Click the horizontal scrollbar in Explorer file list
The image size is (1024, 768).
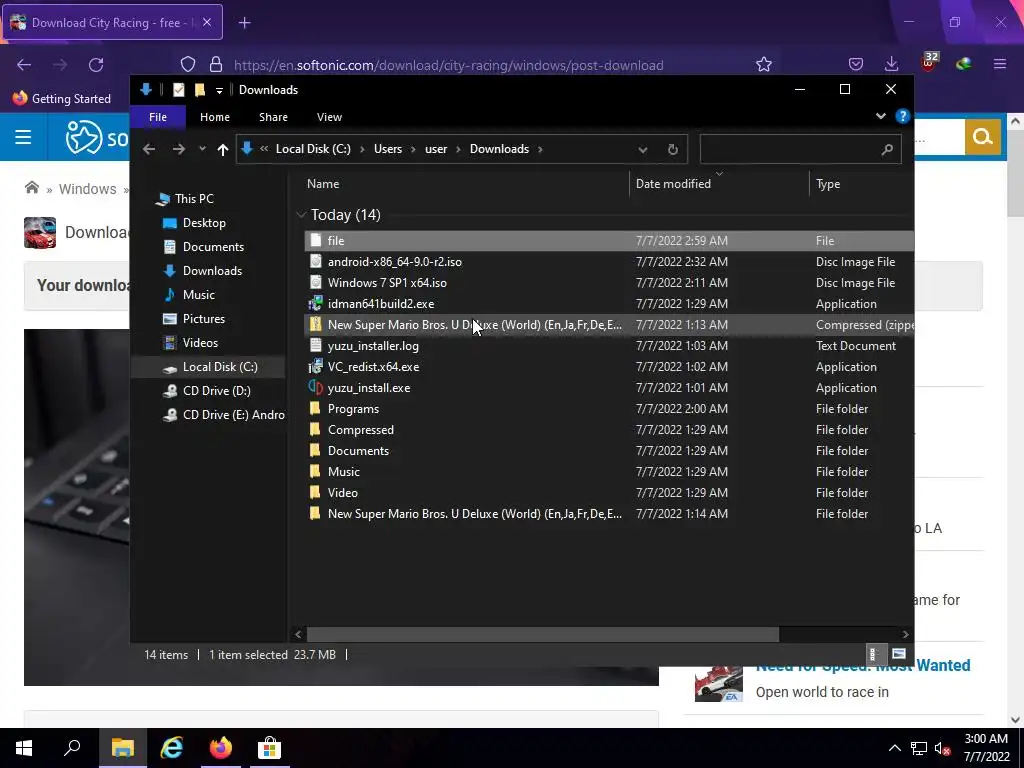click(x=542, y=634)
